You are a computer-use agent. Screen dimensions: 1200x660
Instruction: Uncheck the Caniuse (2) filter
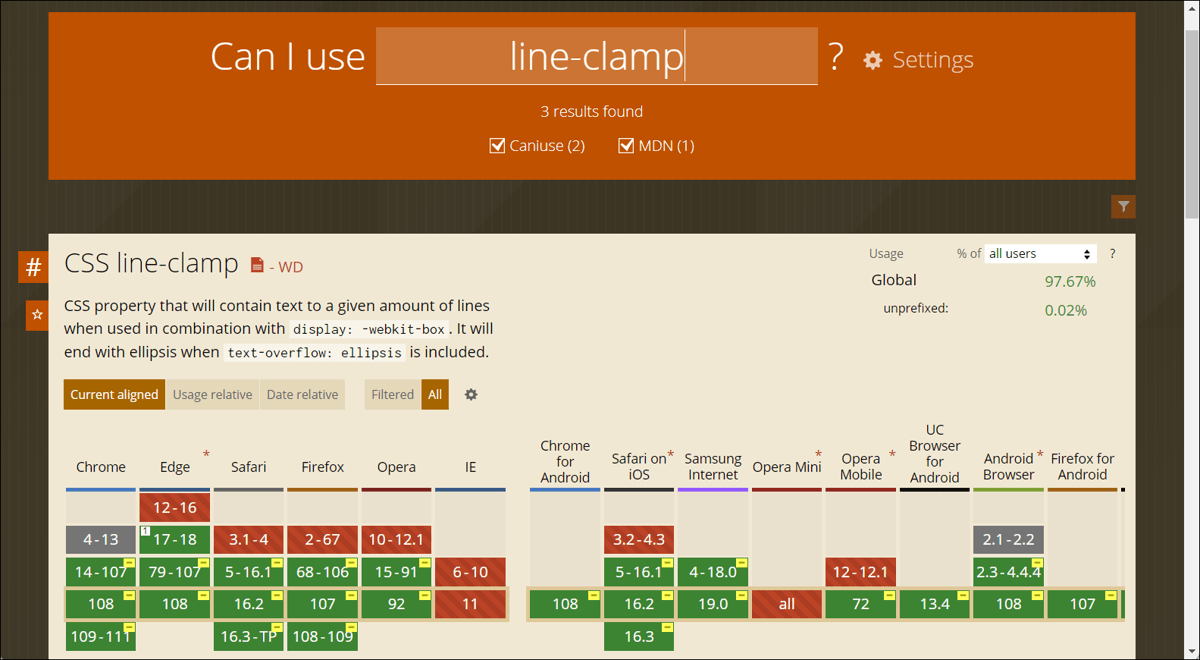497,145
